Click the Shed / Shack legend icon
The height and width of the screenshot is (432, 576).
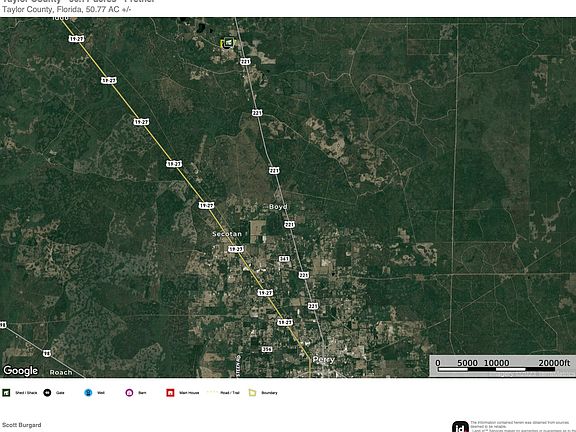6,393
